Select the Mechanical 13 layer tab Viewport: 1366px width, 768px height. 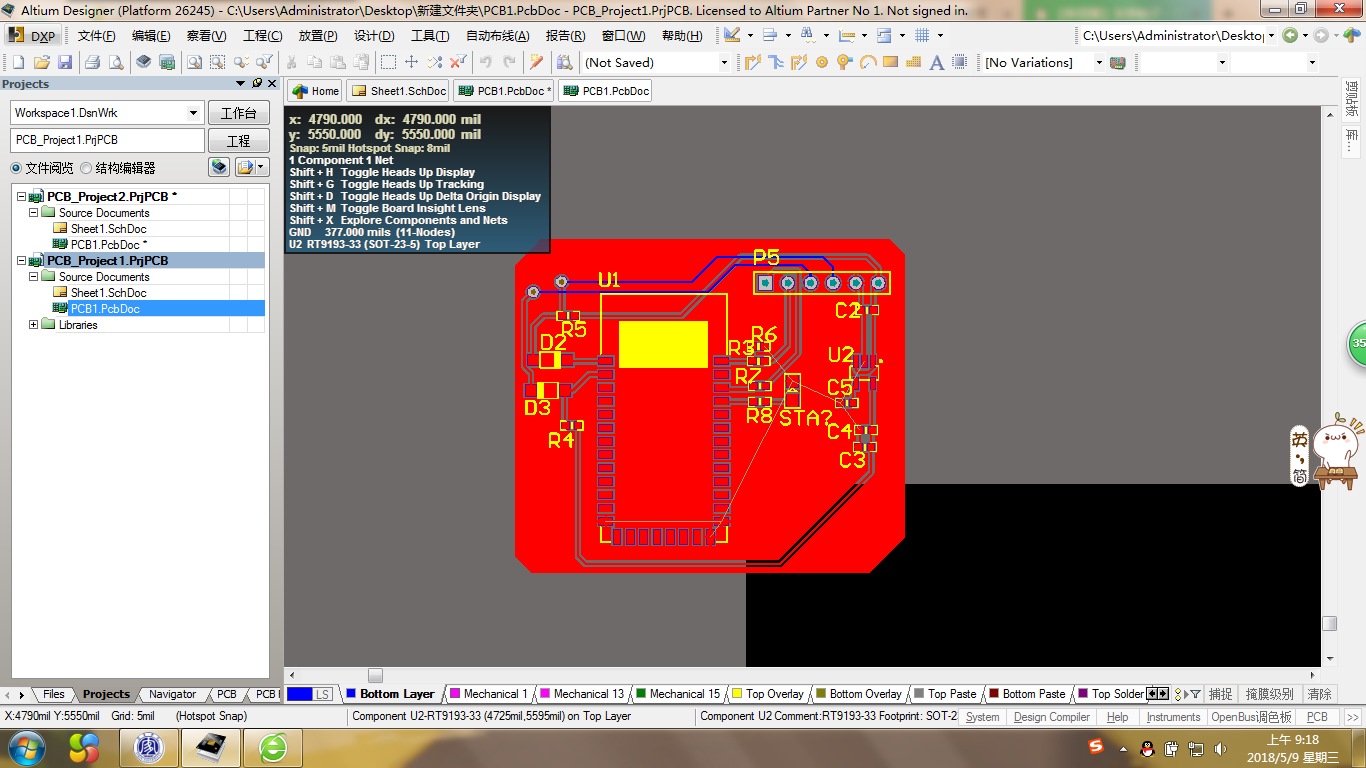[582, 694]
